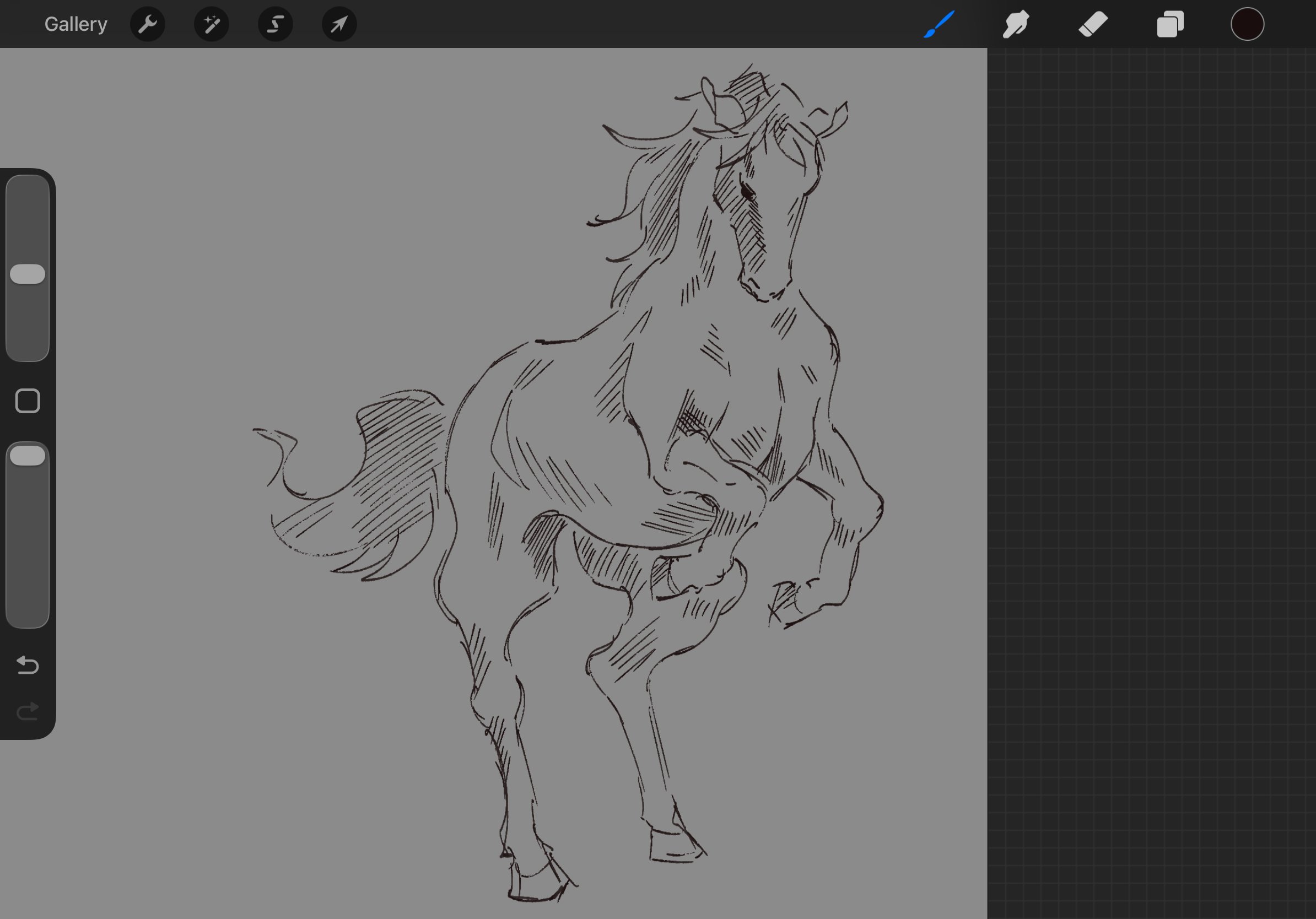The height and width of the screenshot is (919, 1316).
Task: Open the Layers panel
Action: [1170, 24]
